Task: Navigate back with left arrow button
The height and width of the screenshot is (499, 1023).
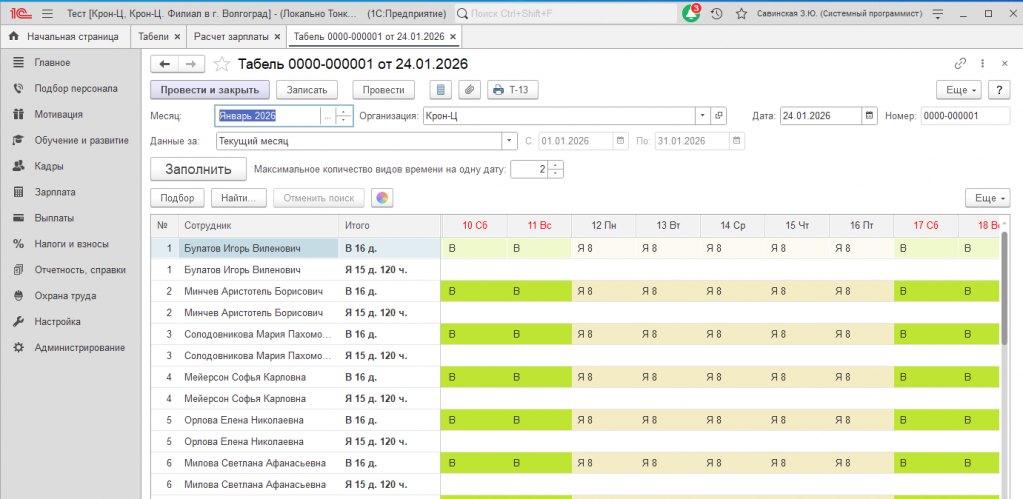Action: [164, 64]
